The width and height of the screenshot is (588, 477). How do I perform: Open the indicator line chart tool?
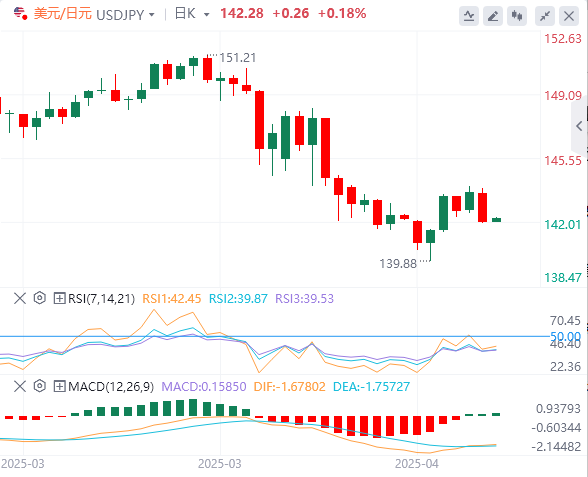click(x=469, y=16)
